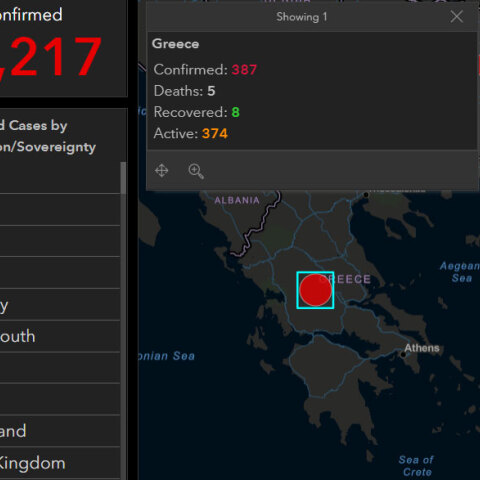Click the Deaths value 5
Image resolution: width=480 pixels, height=480 pixels.
(211, 91)
